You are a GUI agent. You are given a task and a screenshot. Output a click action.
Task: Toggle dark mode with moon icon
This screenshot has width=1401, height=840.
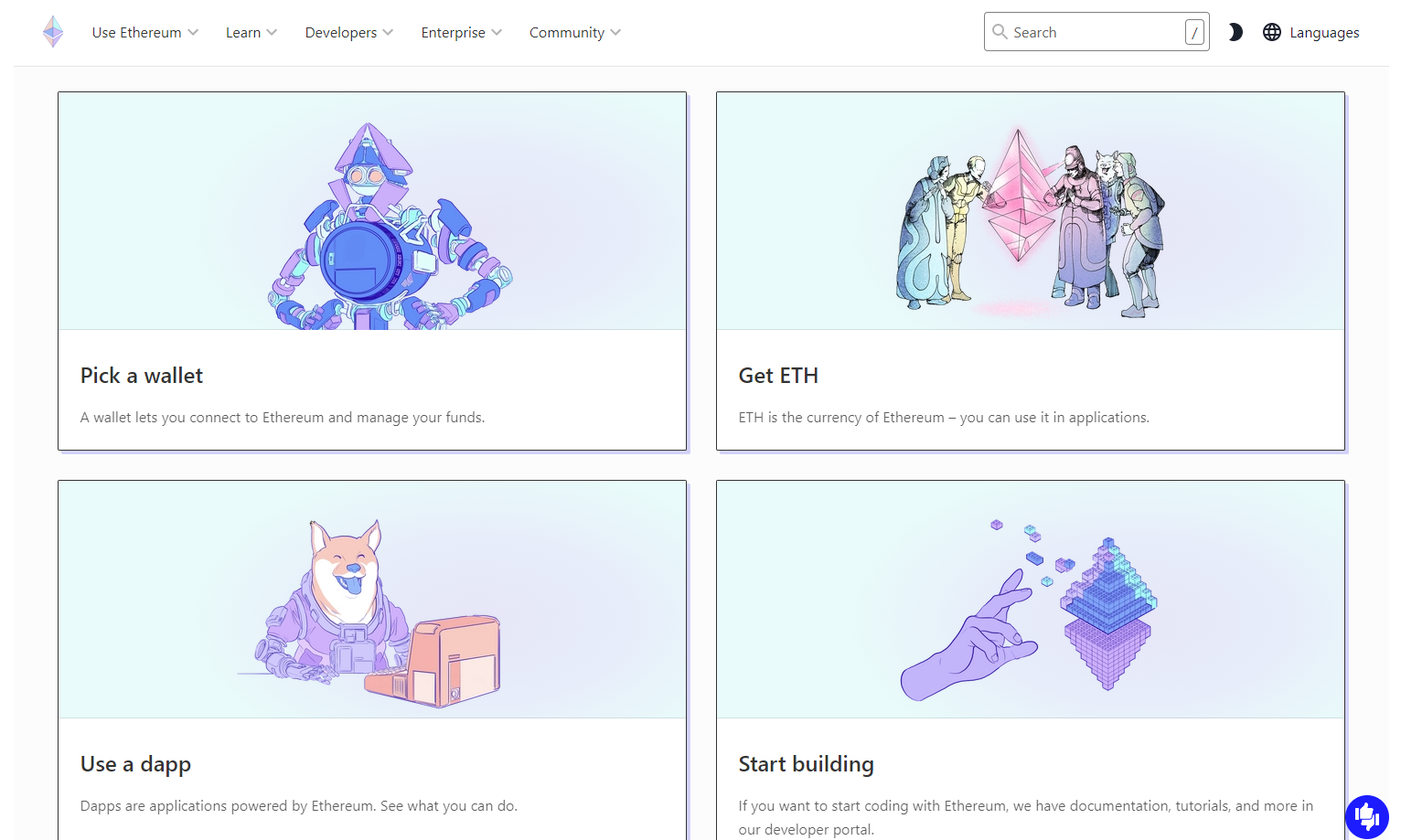click(1235, 32)
